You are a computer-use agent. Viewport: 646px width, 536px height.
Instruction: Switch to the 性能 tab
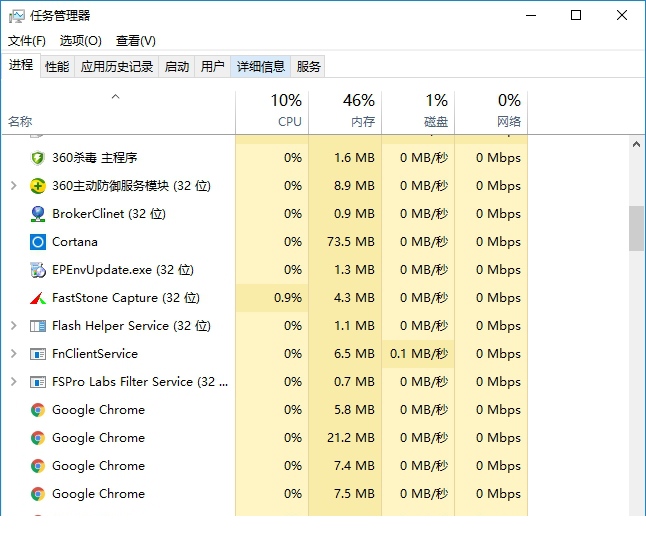[57, 66]
